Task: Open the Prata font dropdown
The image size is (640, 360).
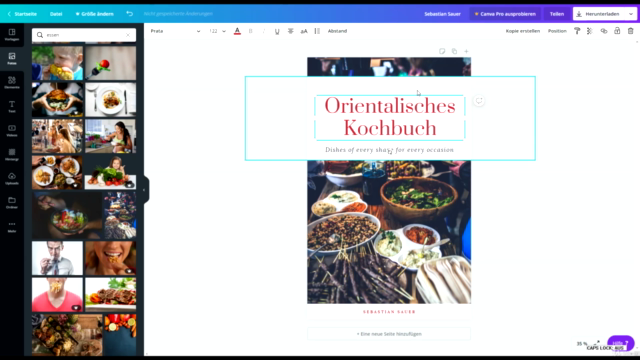Action: tap(175, 31)
